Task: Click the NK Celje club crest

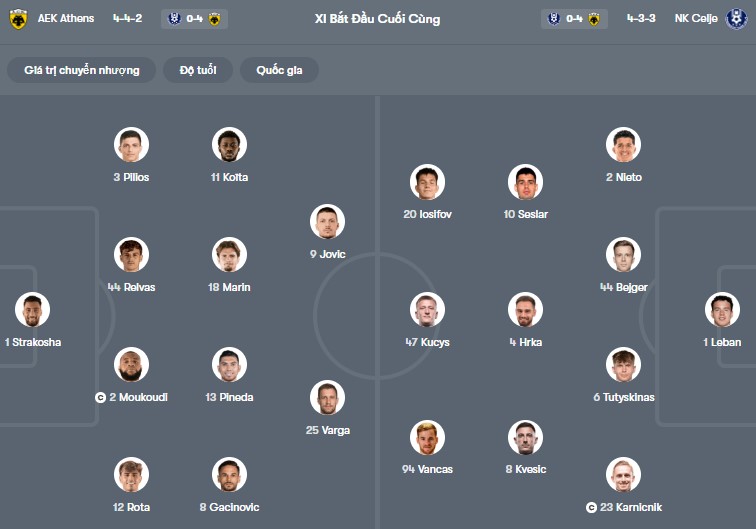Action: [736, 19]
